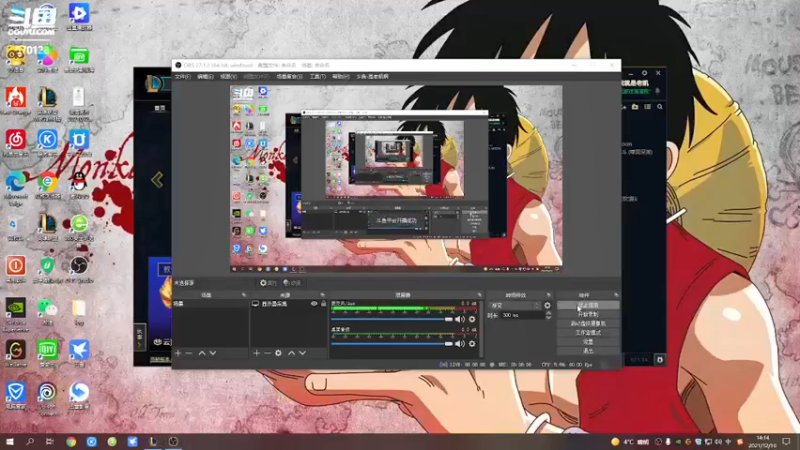Pop out the Sources dock panel

(x=322, y=295)
